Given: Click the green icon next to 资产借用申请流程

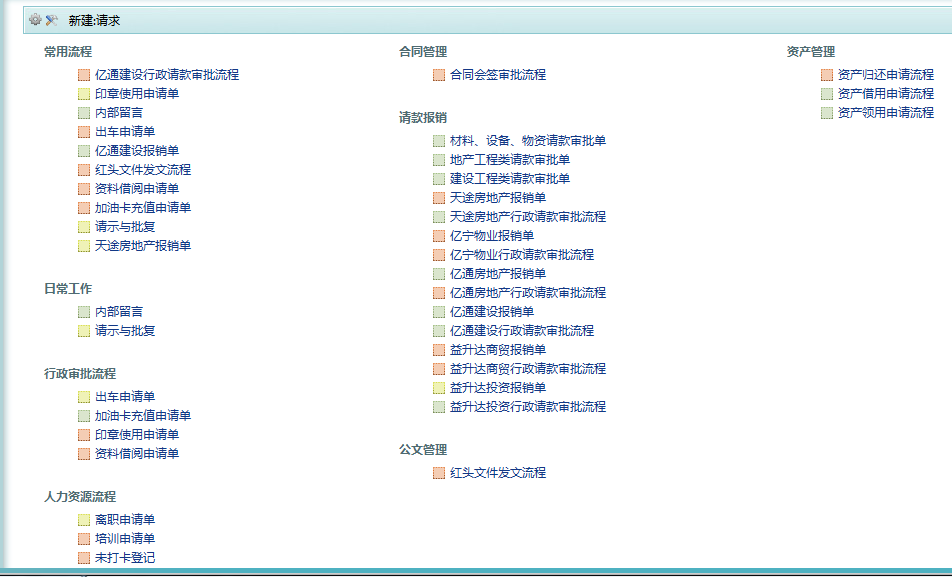Looking at the screenshot, I should pos(827,94).
